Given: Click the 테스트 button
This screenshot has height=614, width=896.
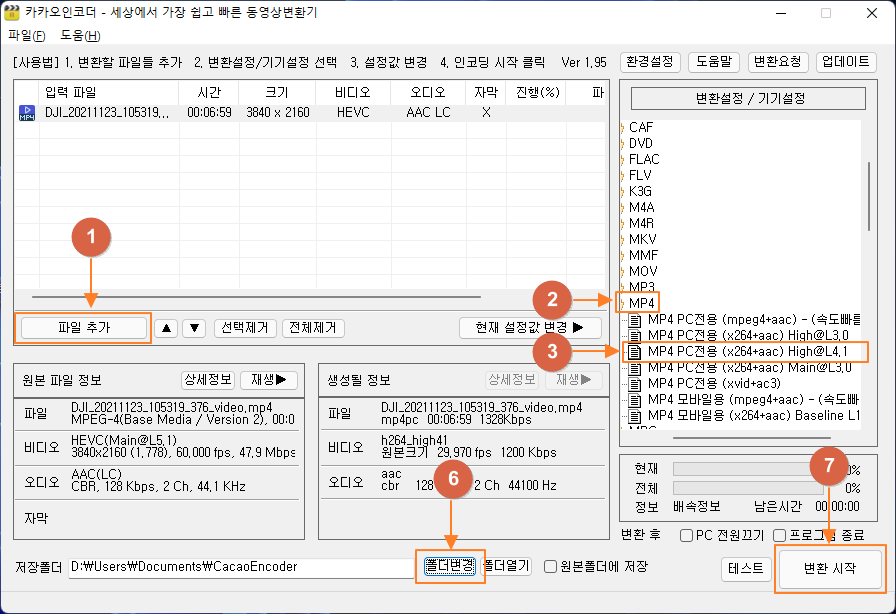Looking at the screenshot, I should click(x=746, y=568).
